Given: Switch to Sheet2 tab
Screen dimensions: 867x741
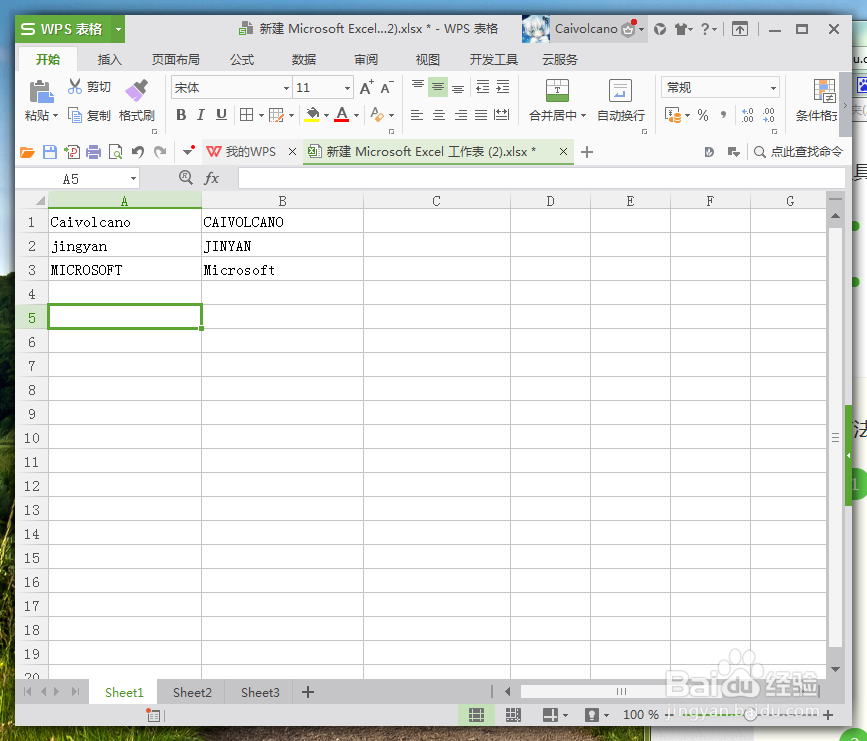Looking at the screenshot, I should click(192, 692).
